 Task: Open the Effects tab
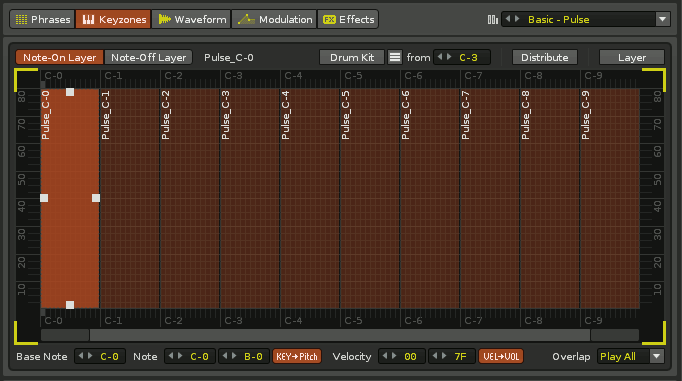pyautogui.click(x=348, y=20)
